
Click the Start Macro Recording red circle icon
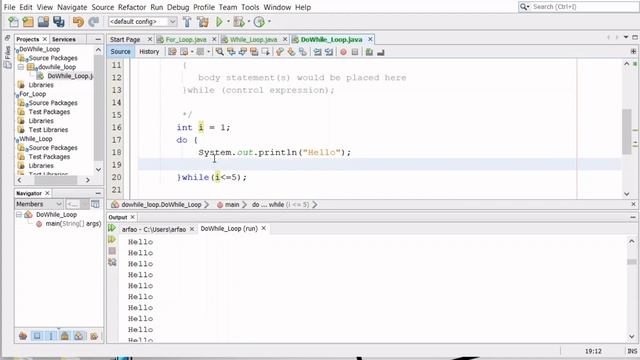[x=343, y=52]
